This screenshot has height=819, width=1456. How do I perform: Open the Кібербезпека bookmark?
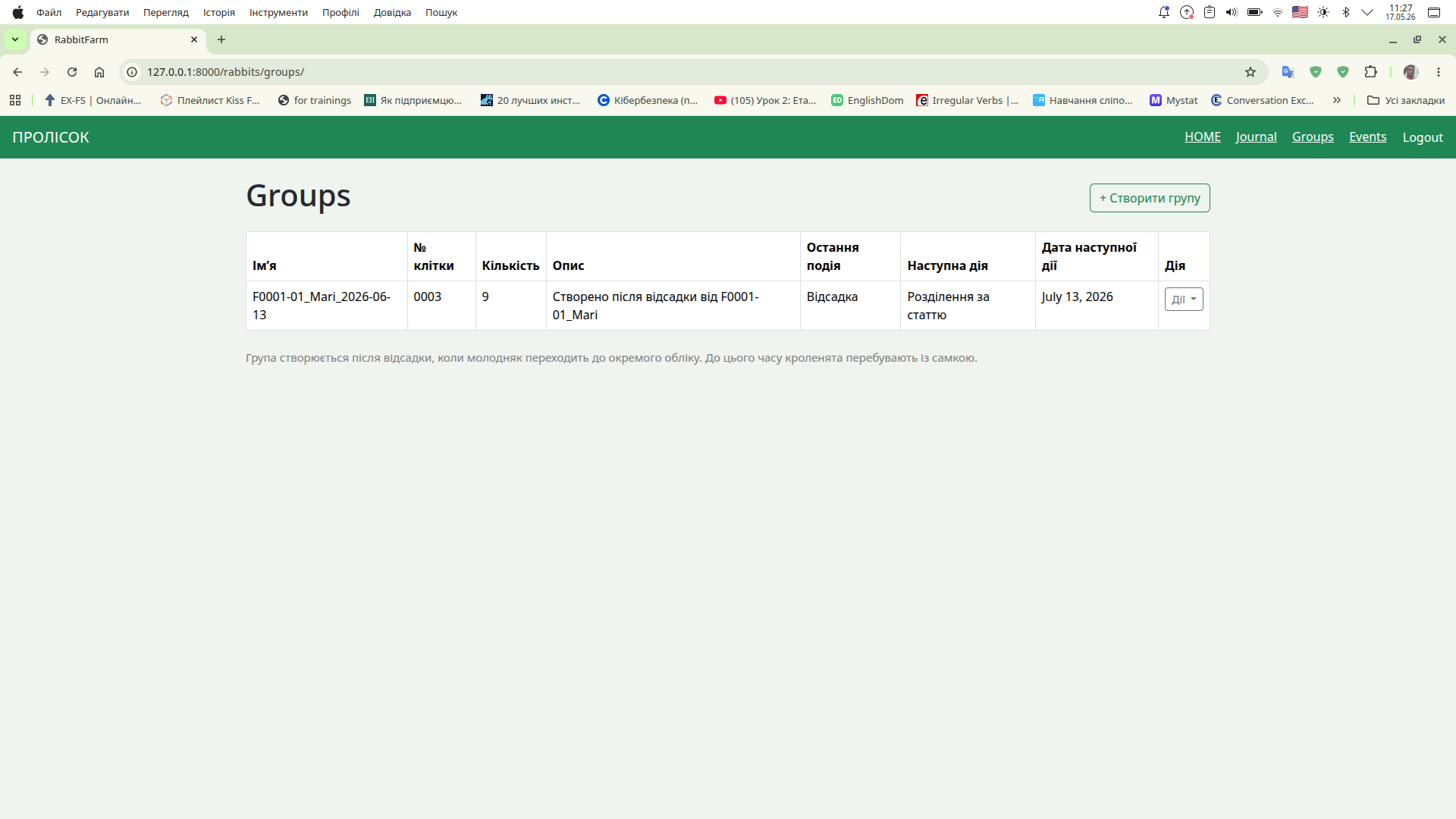point(648,100)
